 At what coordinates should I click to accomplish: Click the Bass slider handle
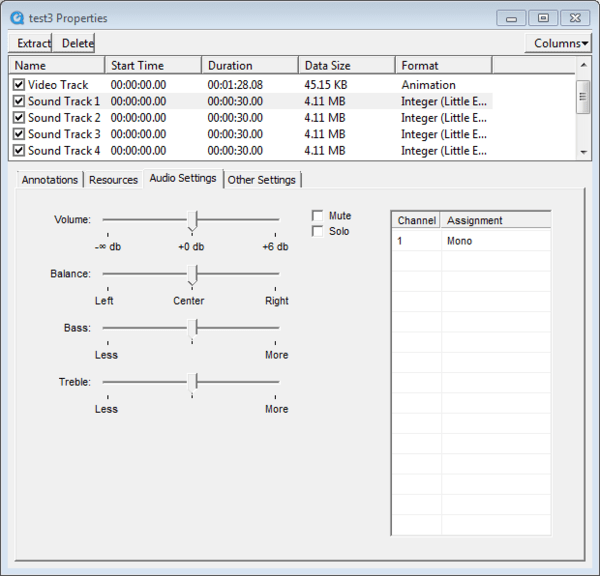pos(192,329)
